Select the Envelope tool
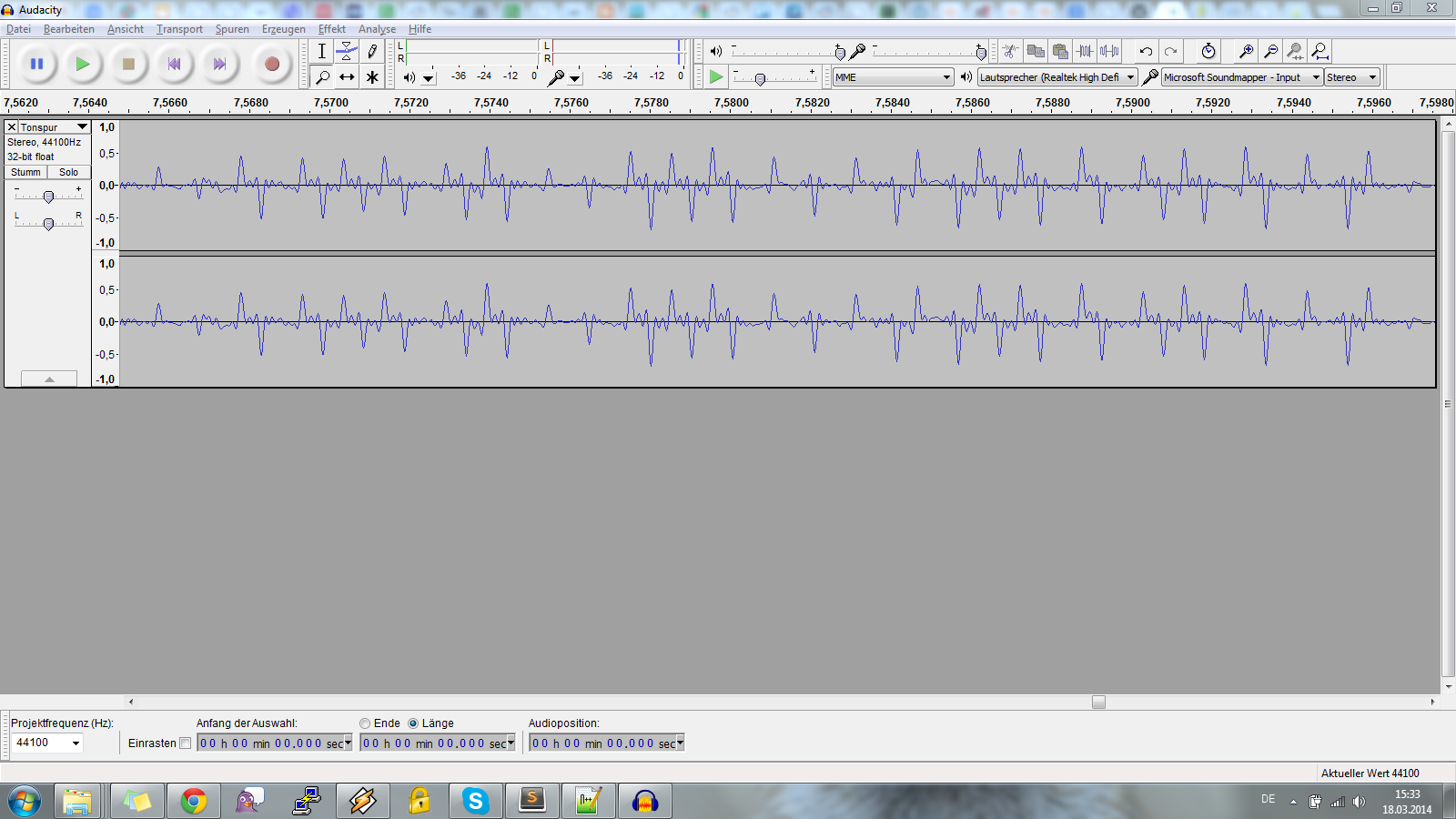Viewport: 1456px width, 819px height. [x=347, y=52]
